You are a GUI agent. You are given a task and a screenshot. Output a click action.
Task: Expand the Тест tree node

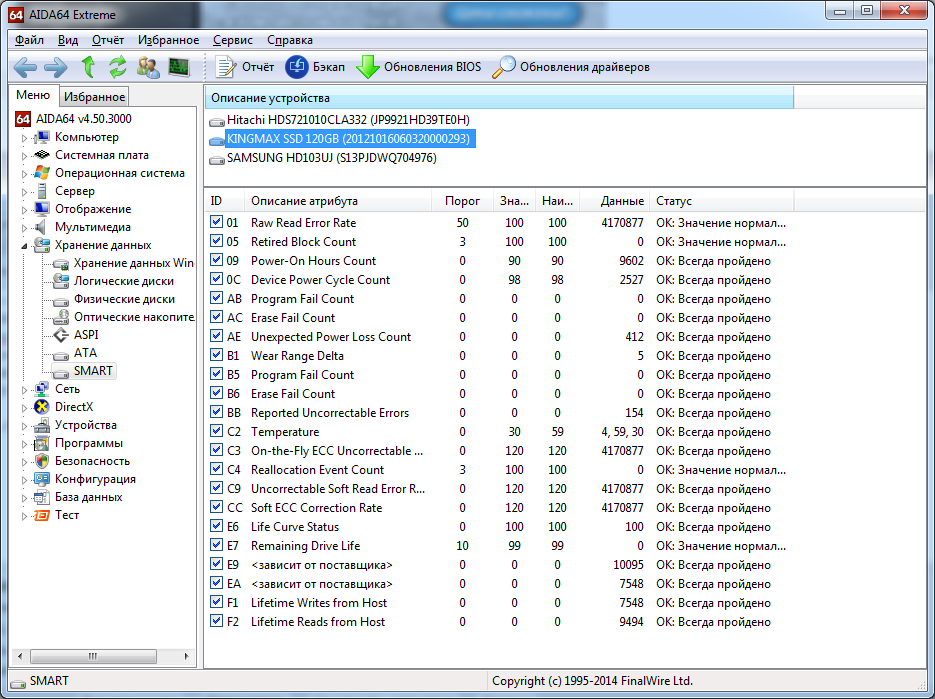pos(24,516)
